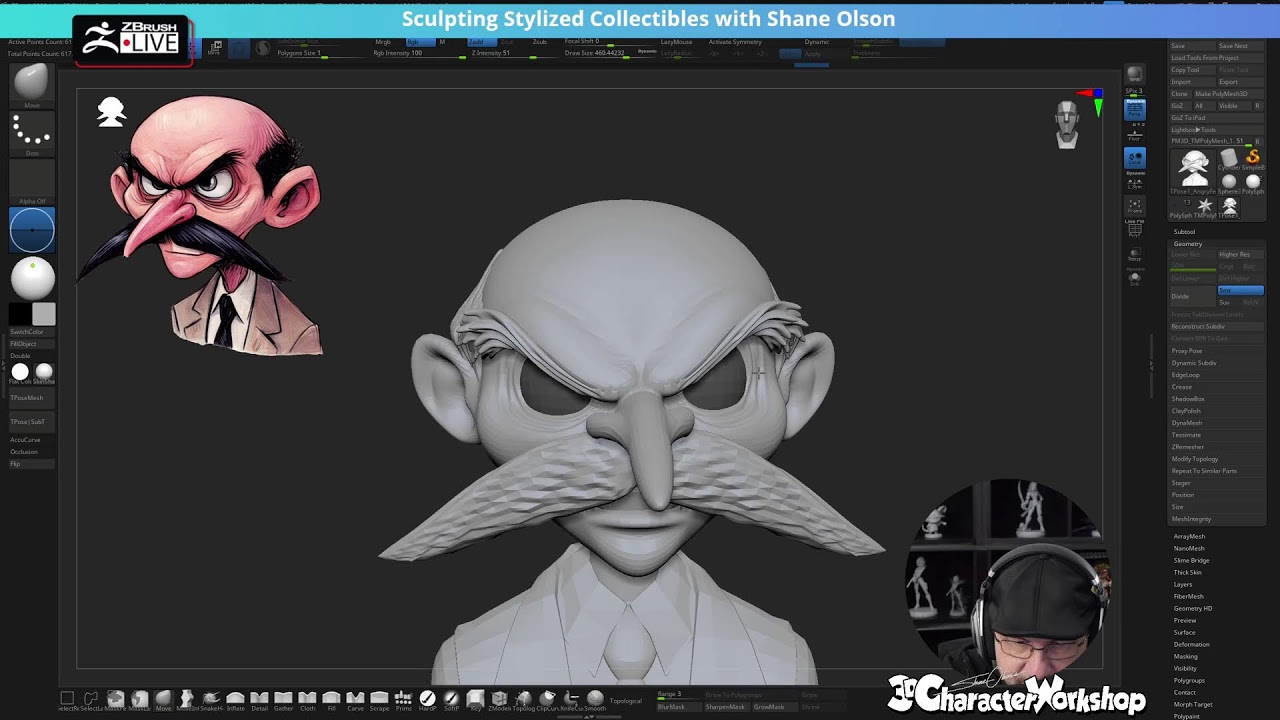Click the Load Tools From Project button

pos(1217,58)
